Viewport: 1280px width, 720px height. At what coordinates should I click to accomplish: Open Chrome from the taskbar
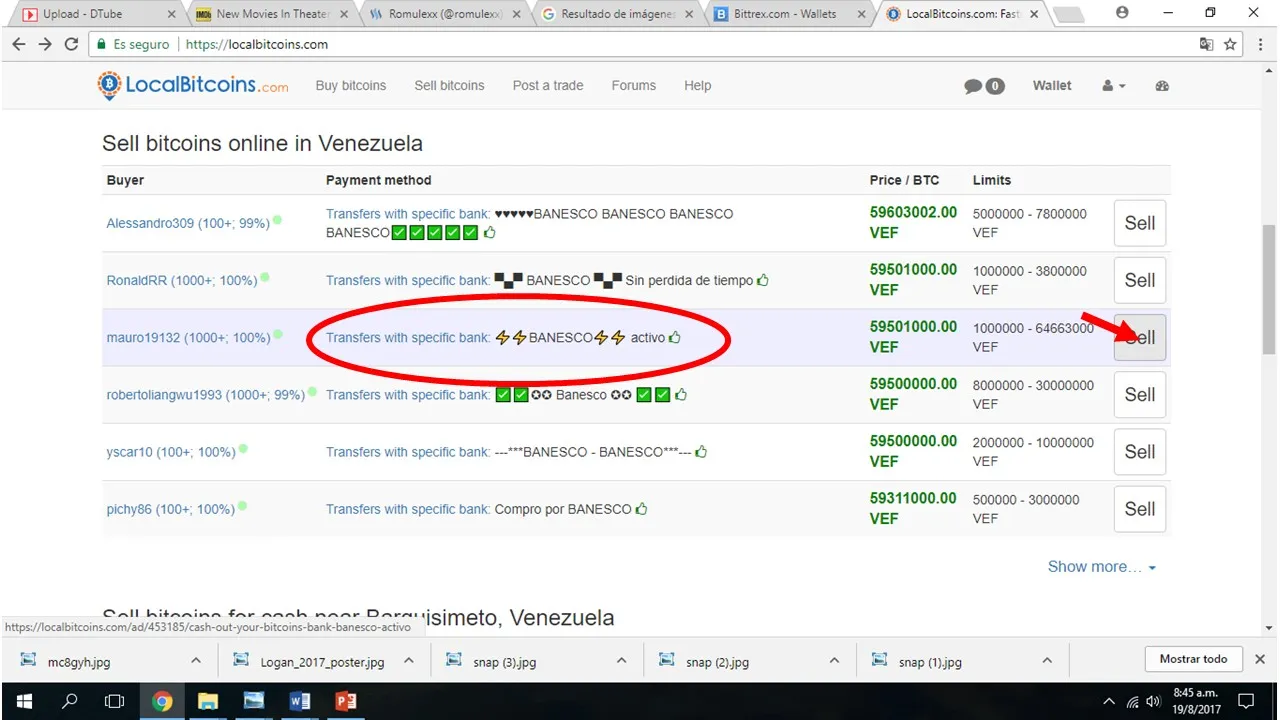pyautogui.click(x=162, y=701)
